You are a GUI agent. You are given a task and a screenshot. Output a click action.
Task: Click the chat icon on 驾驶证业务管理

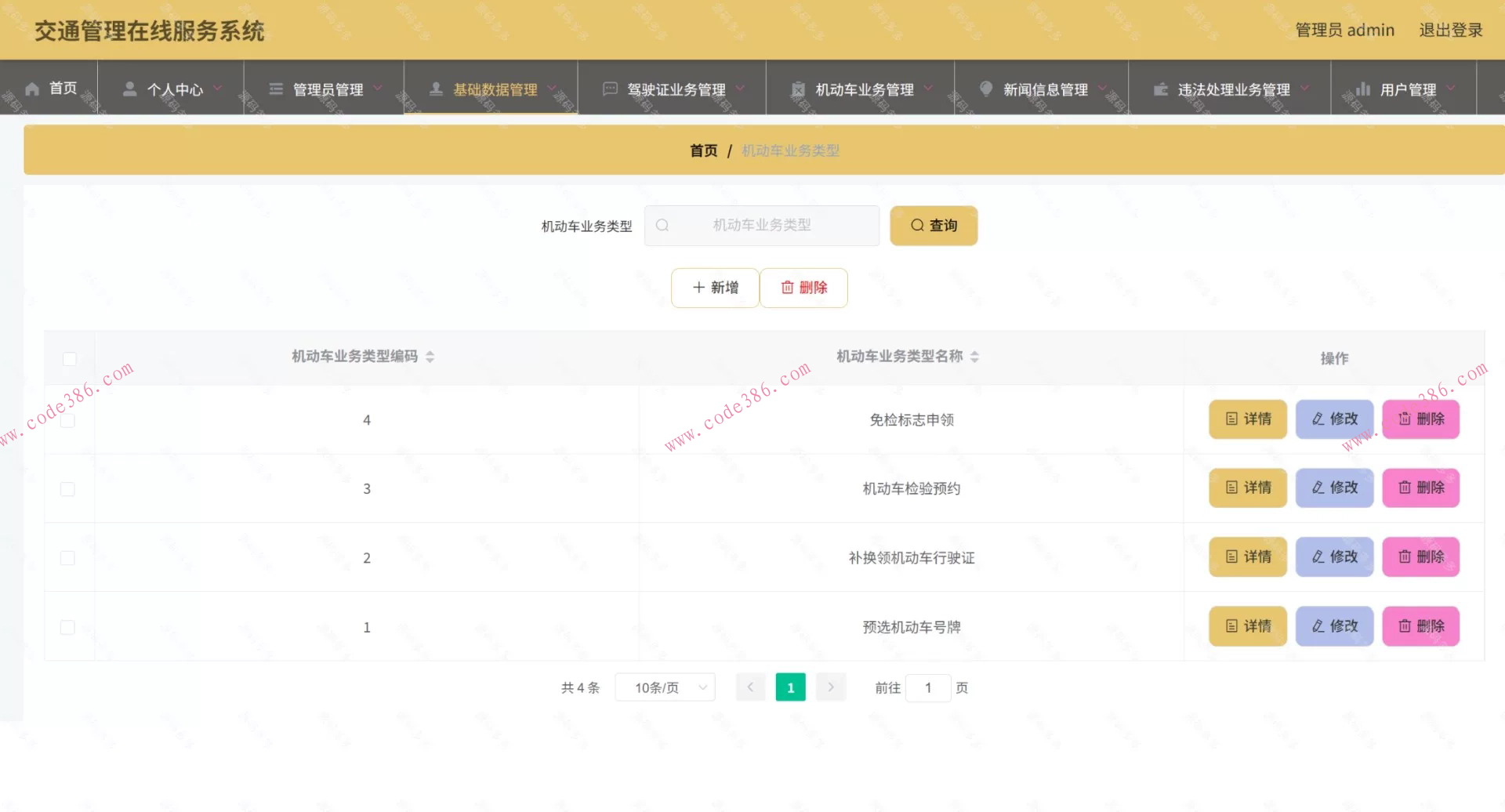pos(609,89)
